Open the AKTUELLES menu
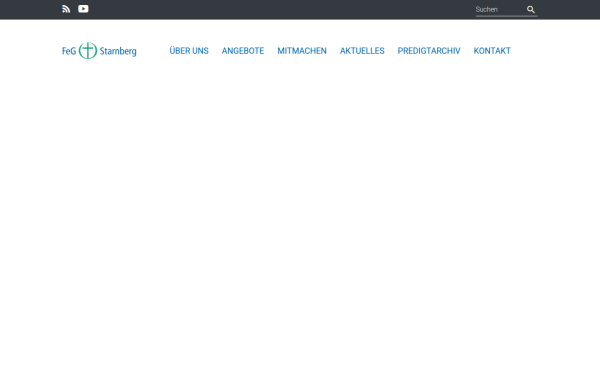600x375 pixels. [x=362, y=51]
